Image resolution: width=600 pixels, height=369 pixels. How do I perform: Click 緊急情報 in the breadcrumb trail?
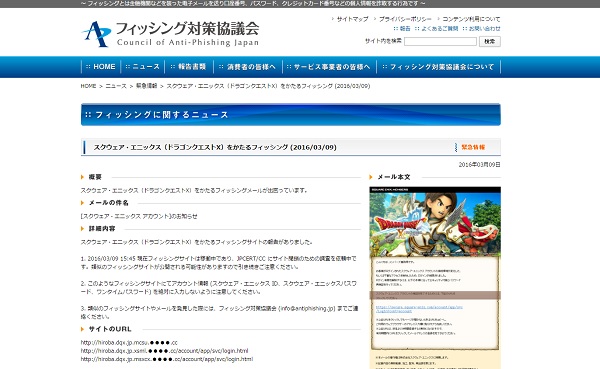coord(147,86)
